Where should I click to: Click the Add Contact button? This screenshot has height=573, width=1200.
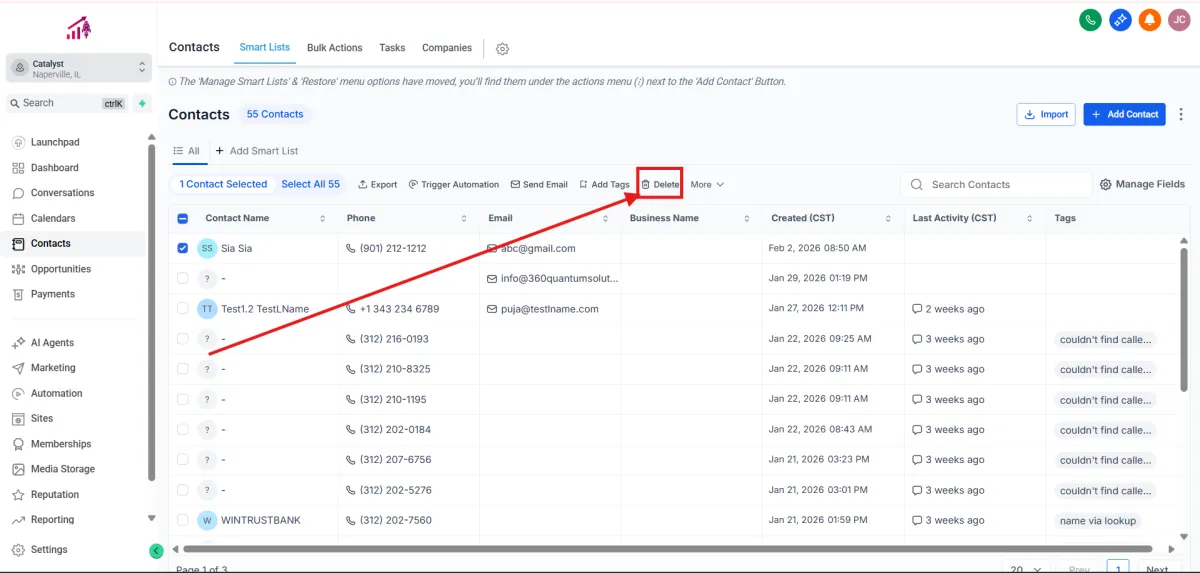[1126, 114]
